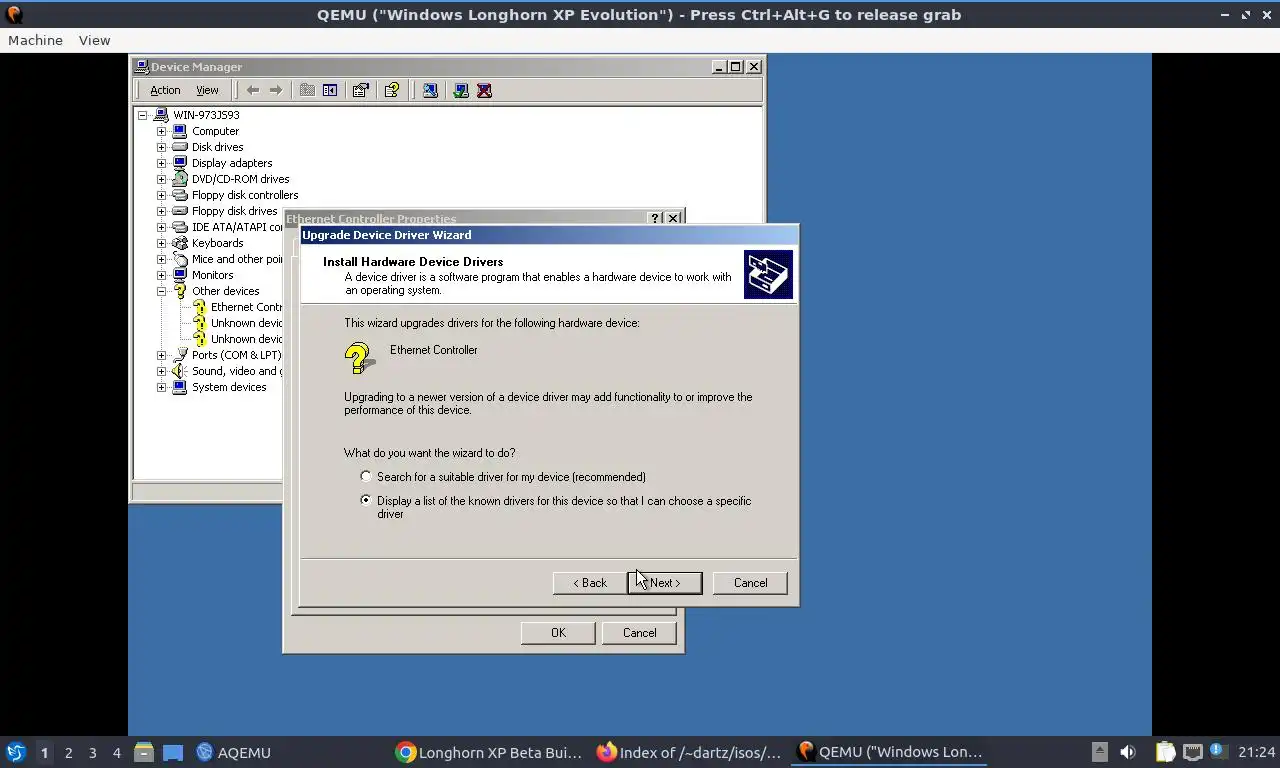Click the ? help button in Properties title bar
This screenshot has height=768, width=1280.
click(655, 218)
